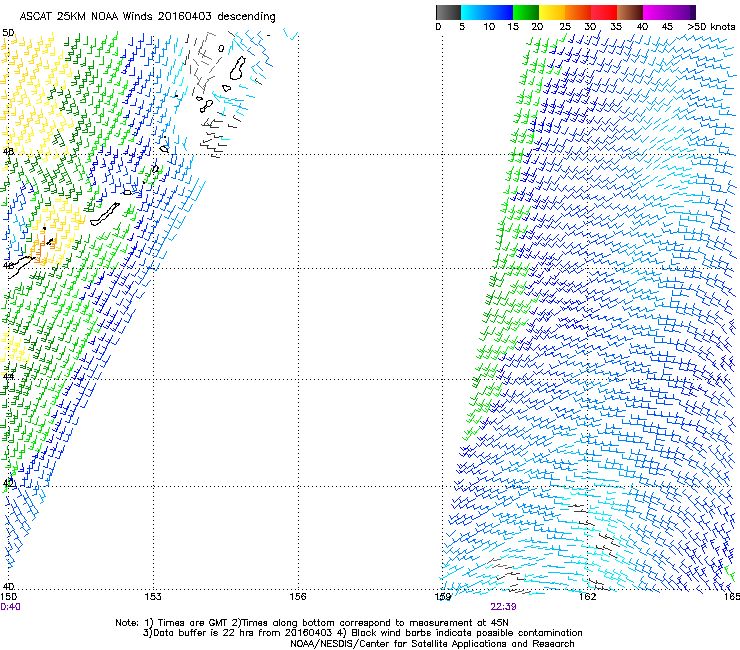
Task: Click the '35' label under the color scale
Action: coord(616,27)
